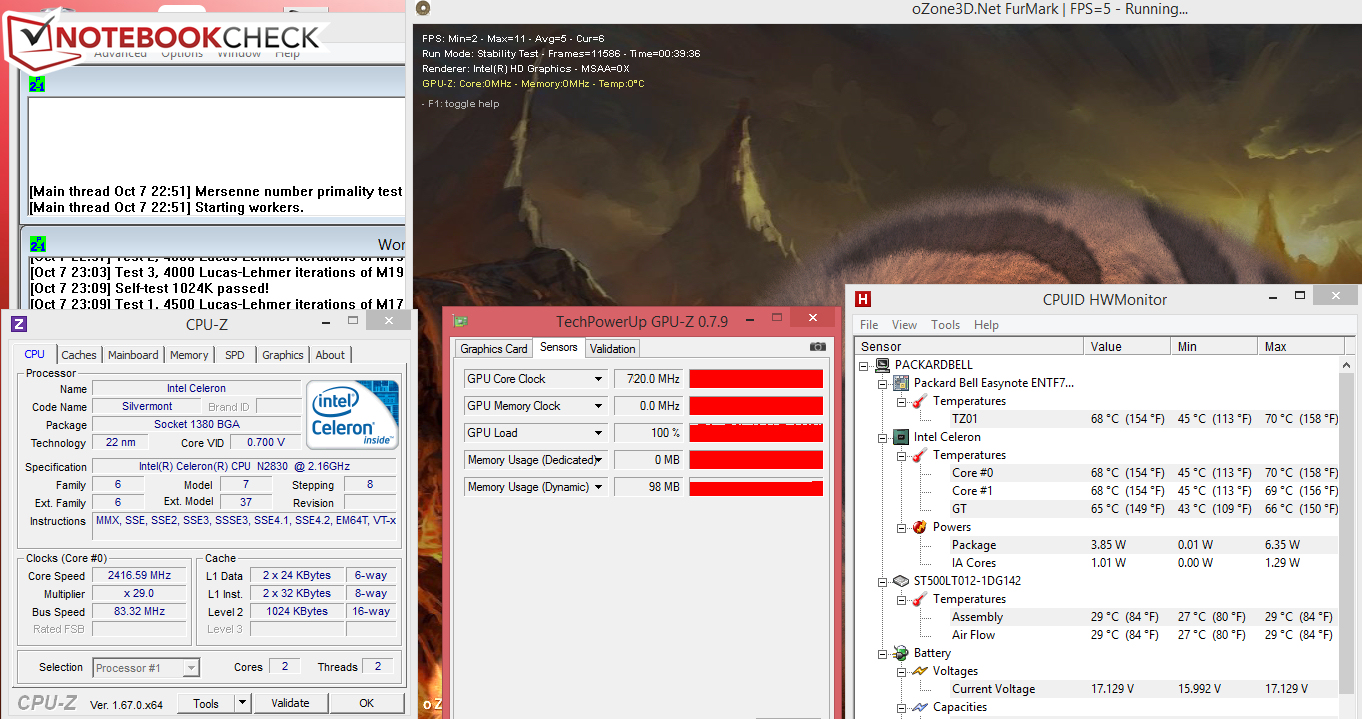Collapse the Battery node
1362x719 pixels.
point(883,653)
